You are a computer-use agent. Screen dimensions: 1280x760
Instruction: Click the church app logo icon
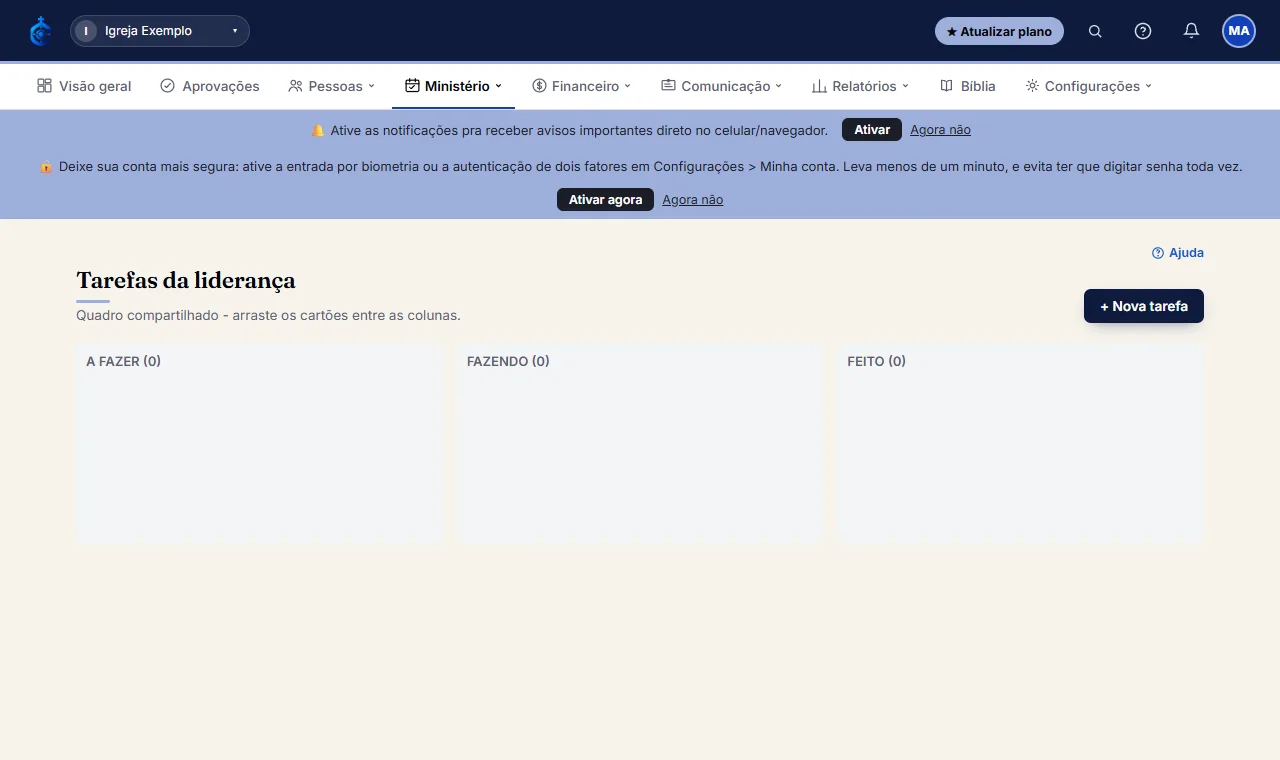pos(40,31)
